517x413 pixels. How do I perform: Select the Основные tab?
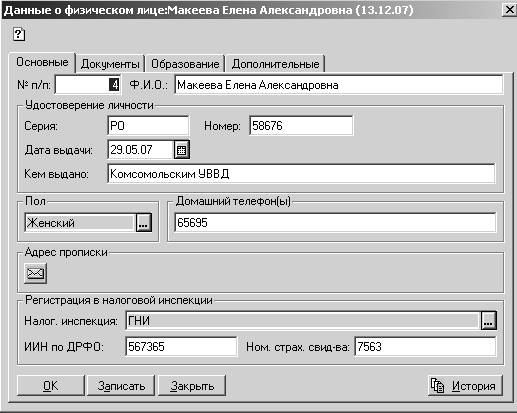pos(42,62)
